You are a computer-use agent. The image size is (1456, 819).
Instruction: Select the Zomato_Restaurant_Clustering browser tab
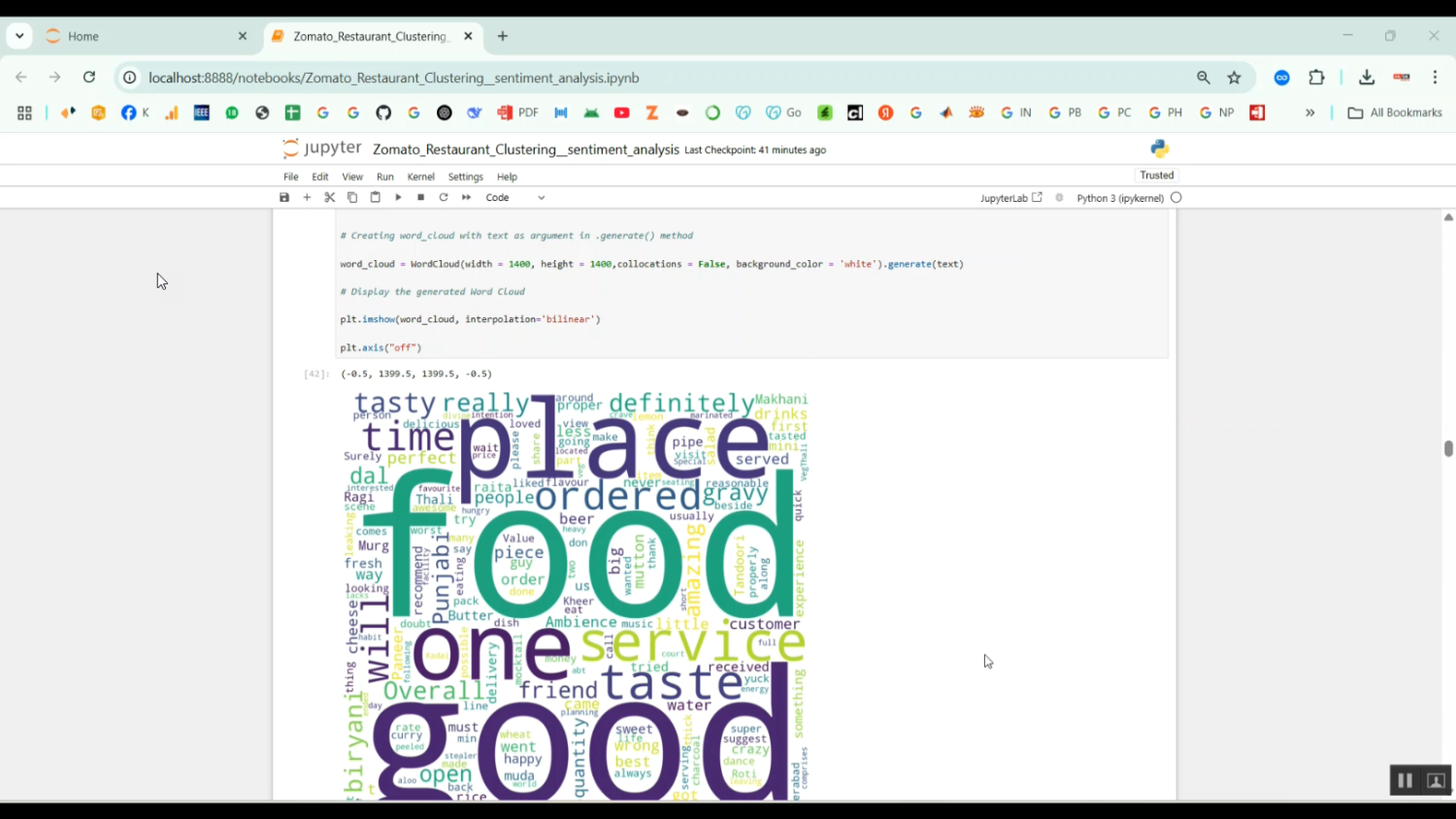[371, 36]
